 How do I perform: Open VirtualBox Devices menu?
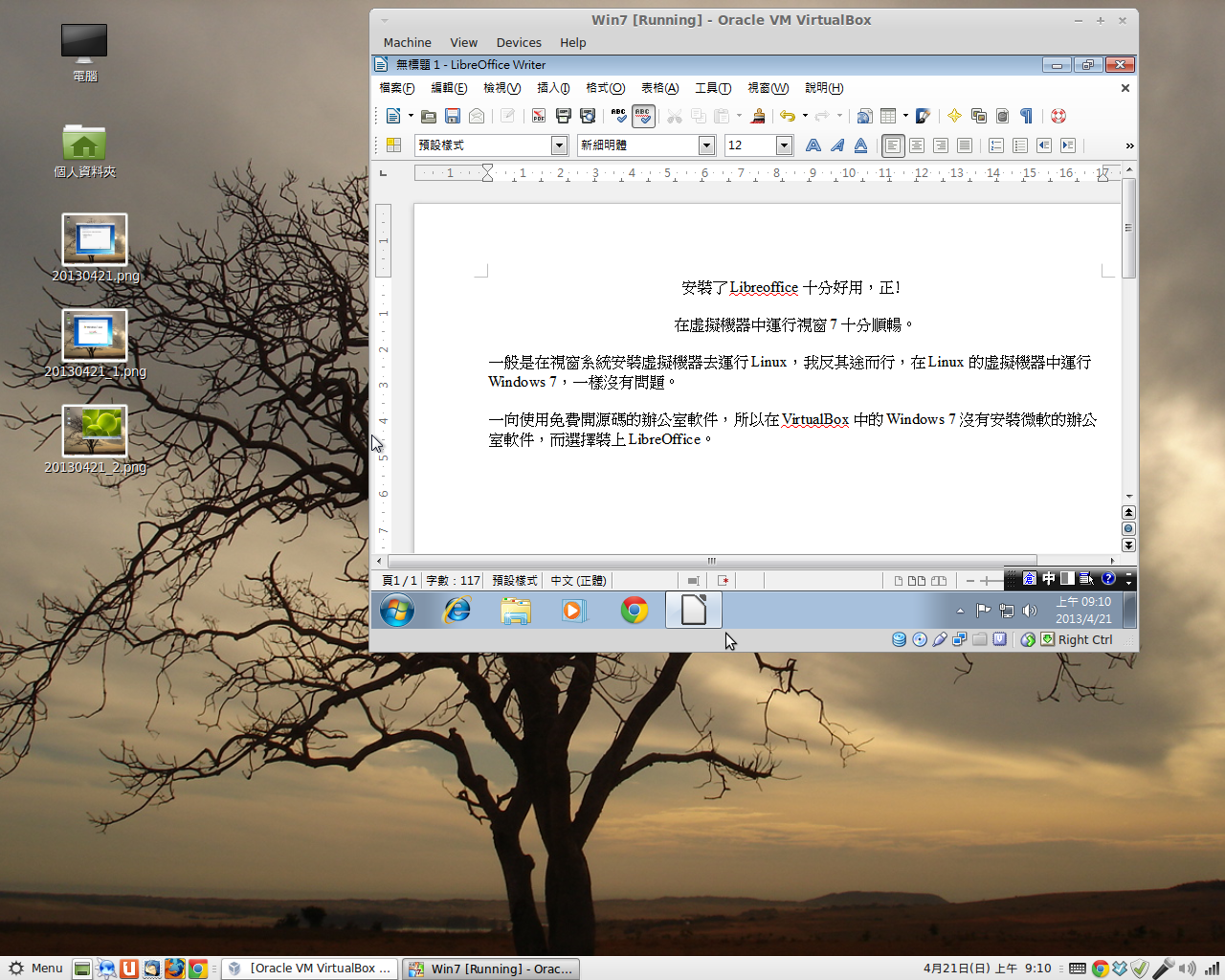(x=519, y=42)
